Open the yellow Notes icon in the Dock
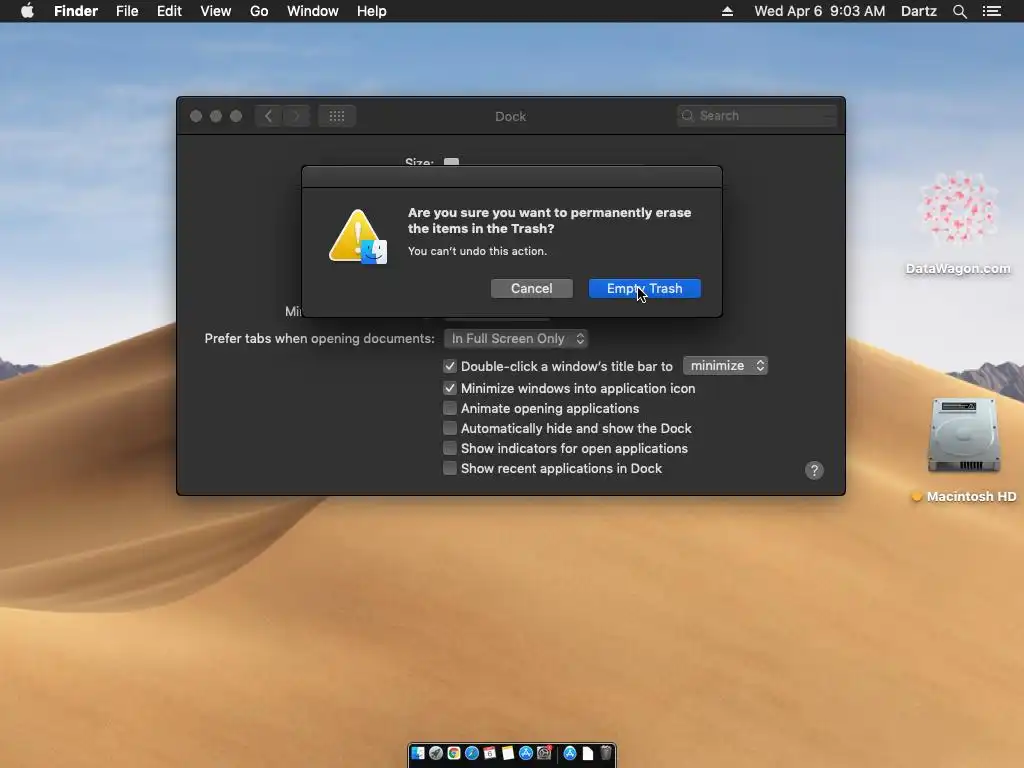The height and width of the screenshot is (768, 1024). pos(508,753)
